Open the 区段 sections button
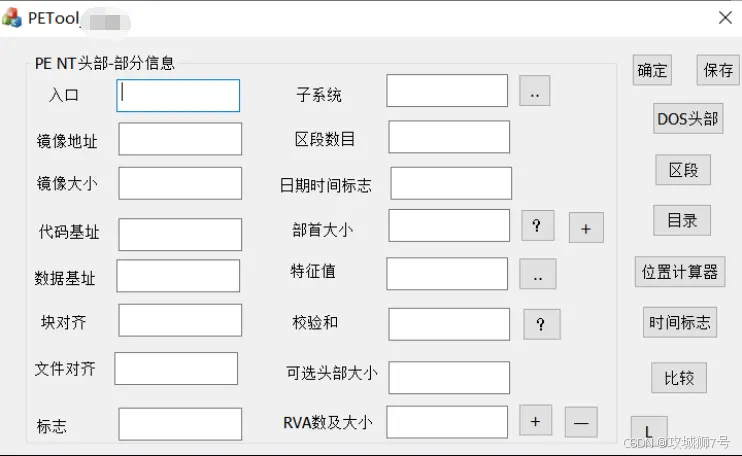This screenshot has width=742, height=456. [683, 169]
